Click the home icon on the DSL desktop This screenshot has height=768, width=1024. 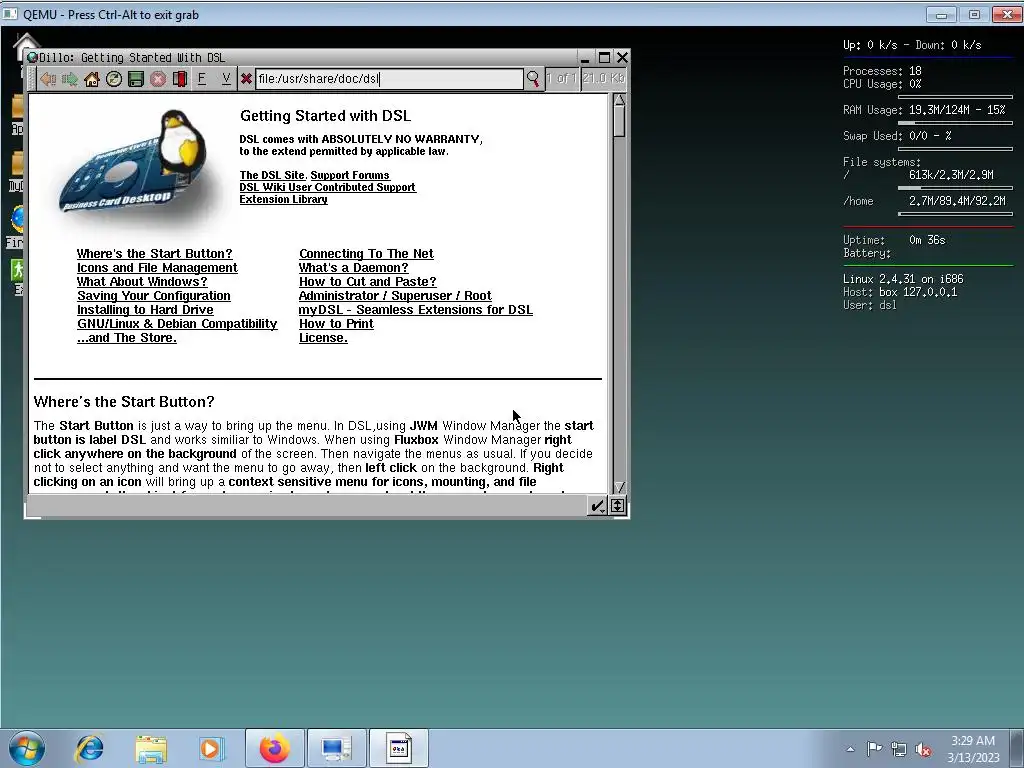pyautogui.click(x=26, y=42)
